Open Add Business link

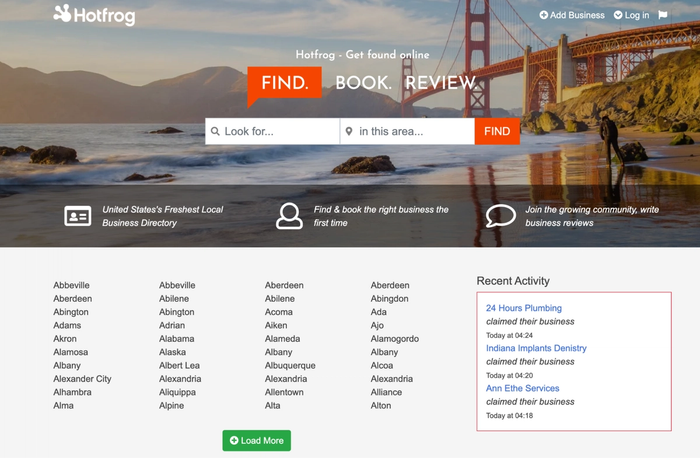pos(572,15)
